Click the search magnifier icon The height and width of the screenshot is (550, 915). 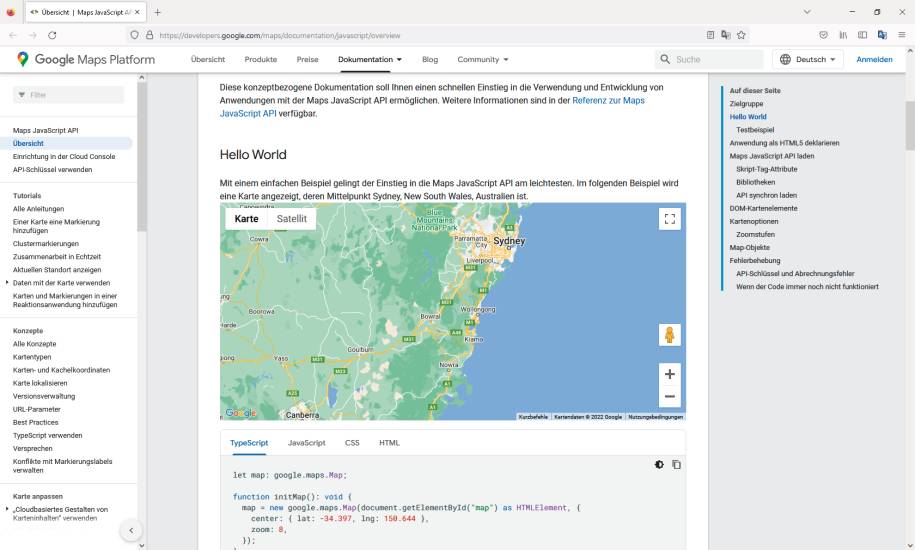tap(665, 59)
